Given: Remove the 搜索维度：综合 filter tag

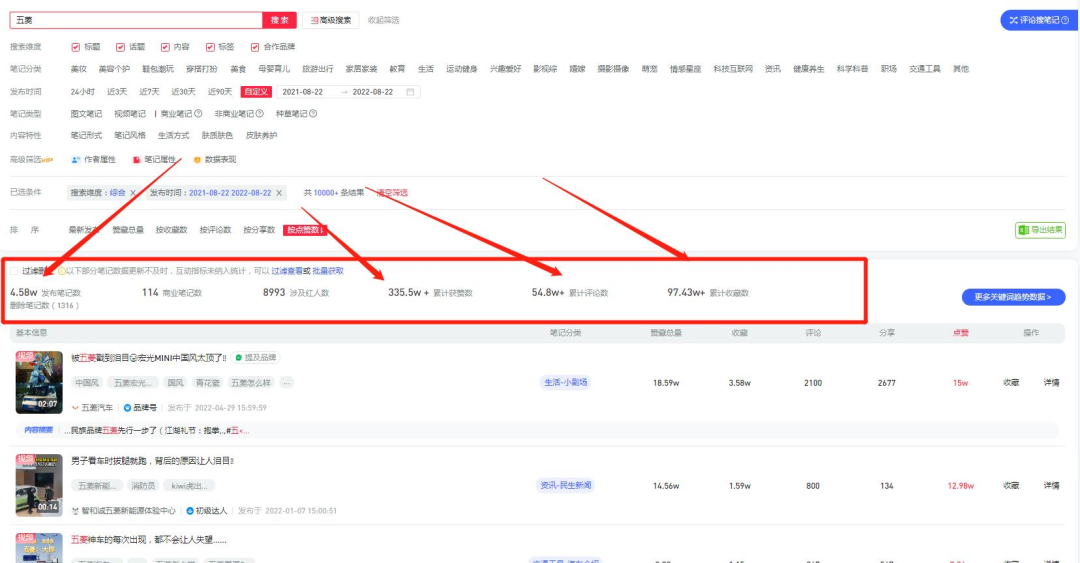Looking at the screenshot, I should tap(133, 193).
